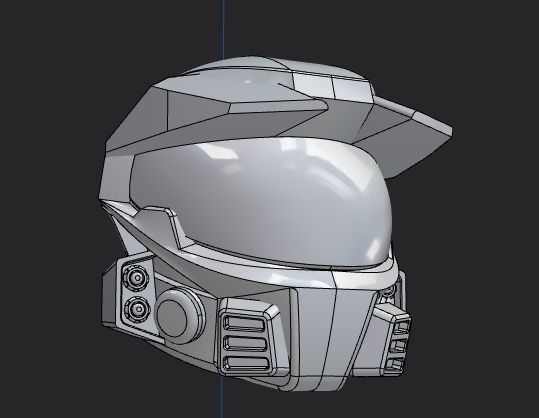Pick the top slot of left vent grille
This screenshot has width=539, height=418.
coord(245,323)
